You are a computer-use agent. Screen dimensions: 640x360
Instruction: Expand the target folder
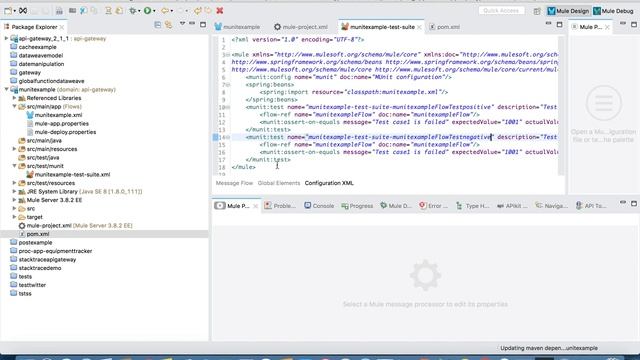tap(14, 217)
